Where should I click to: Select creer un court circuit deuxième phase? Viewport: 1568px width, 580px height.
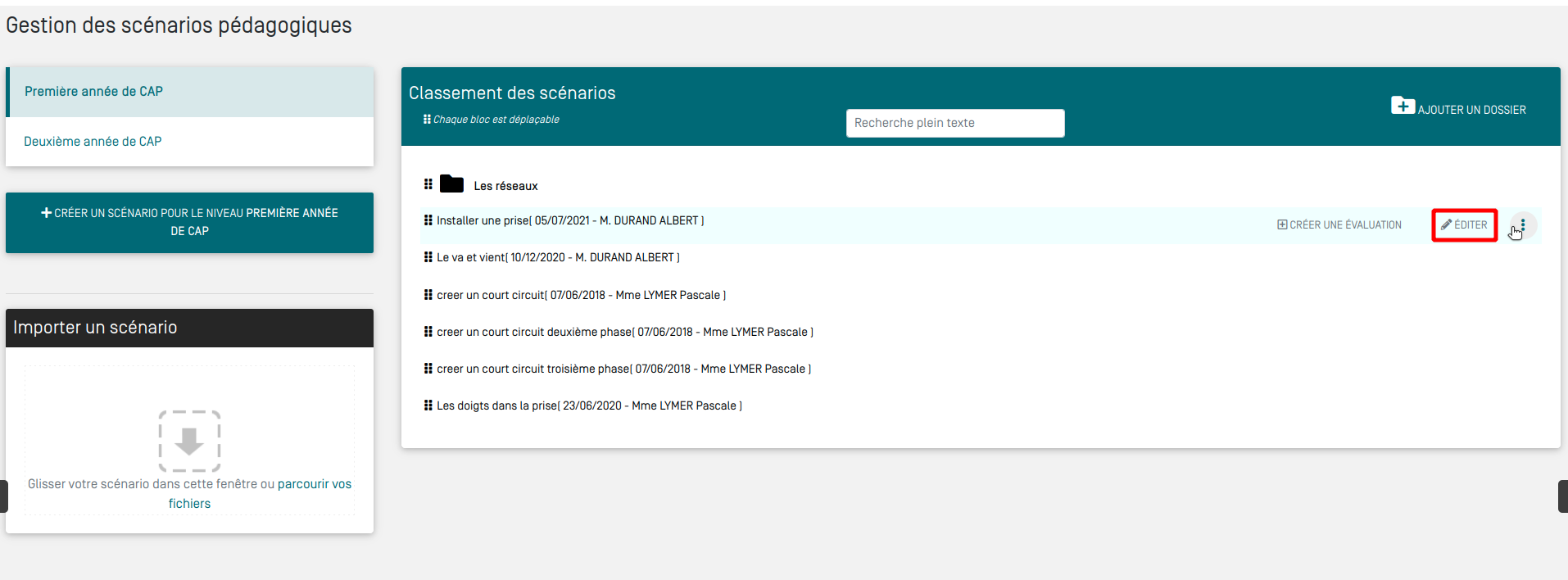point(624,332)
